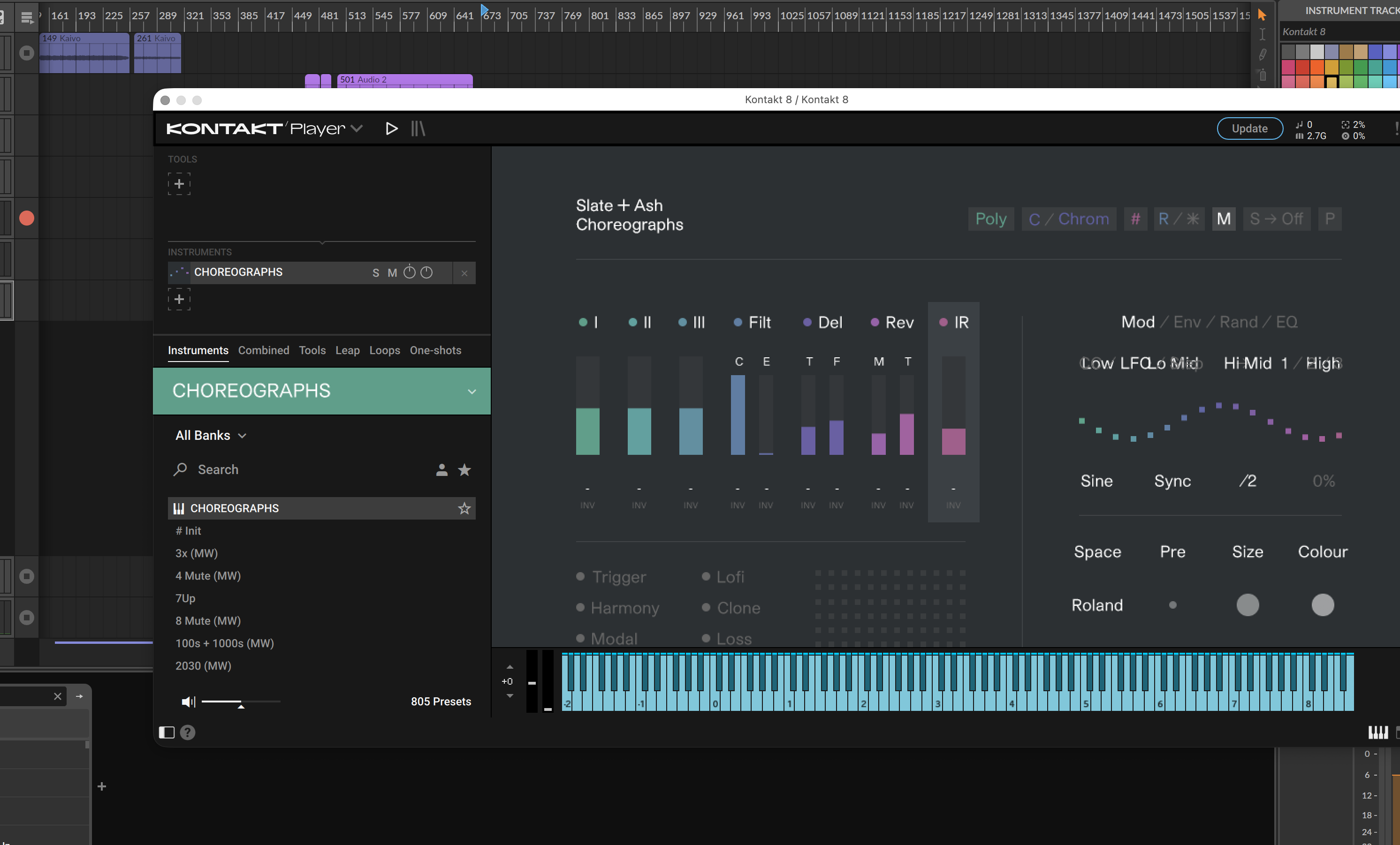Open the C / Chrom scale selector
The height and width of the screenshot is (845, 1400).
1068,219
